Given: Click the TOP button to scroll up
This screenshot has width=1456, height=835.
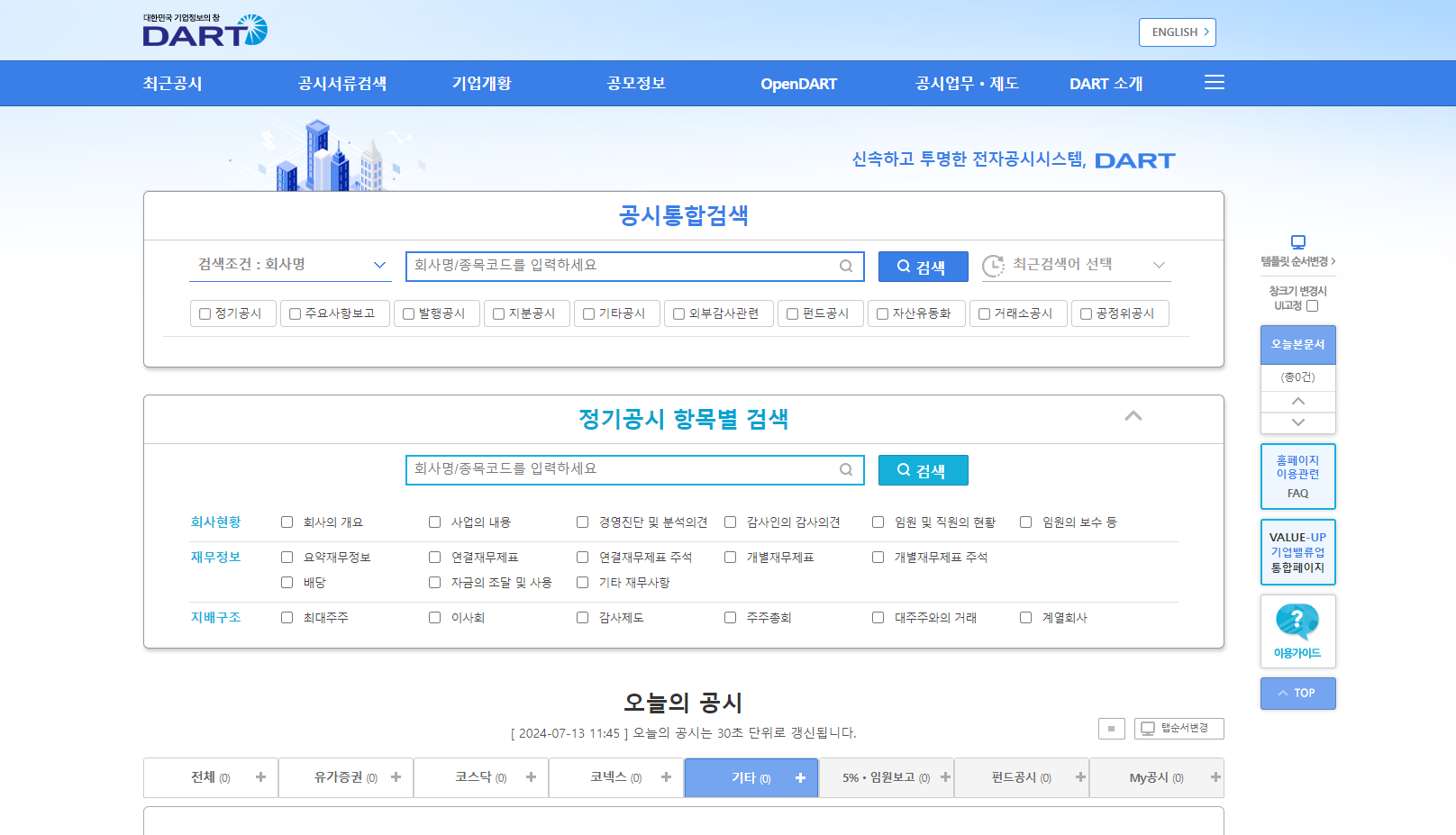Looking at the screenshot, I should [x=1297, y=693].
